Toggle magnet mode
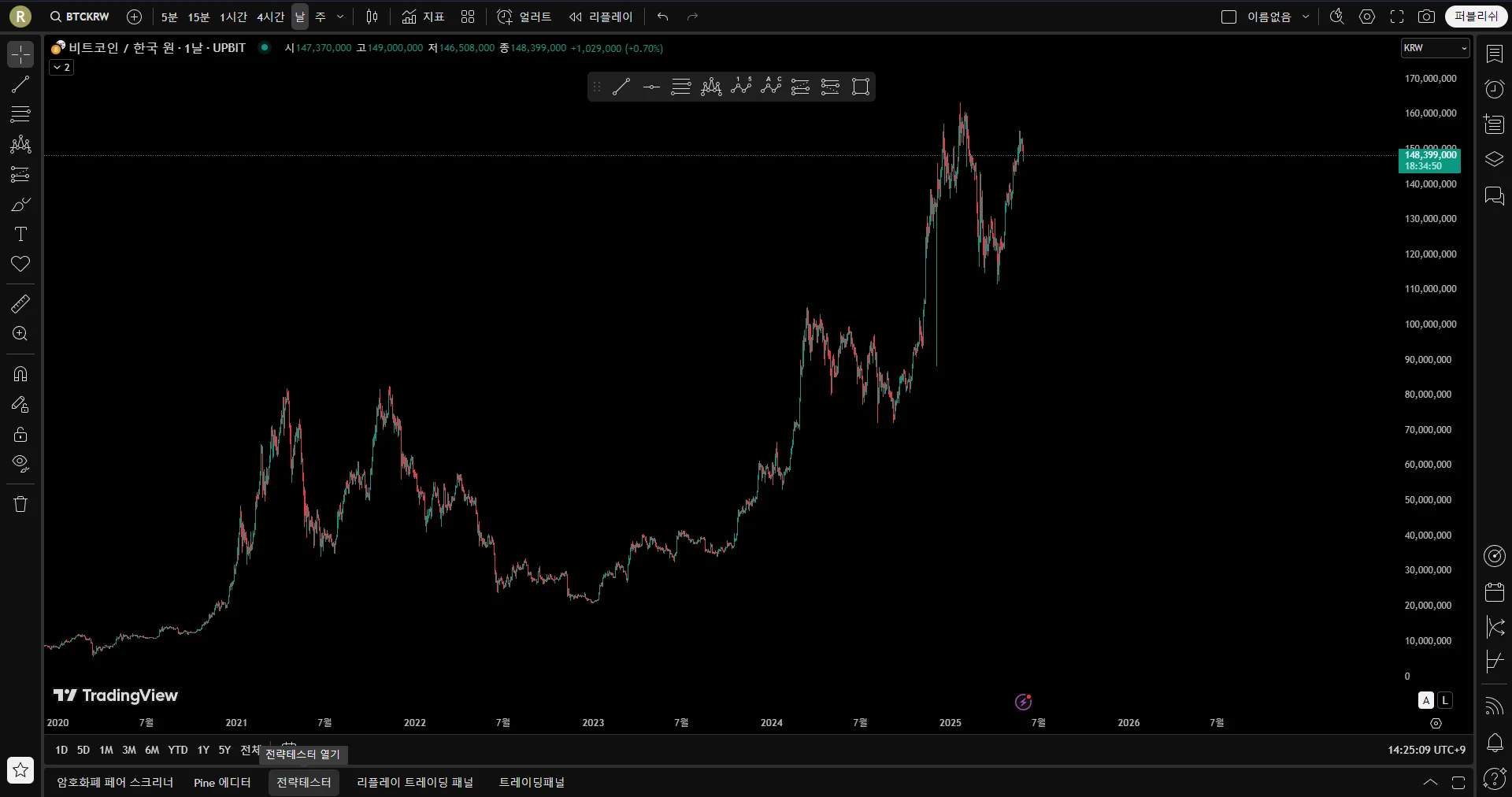The height and width of the screenshot is (797, 1512). [20, 374]
